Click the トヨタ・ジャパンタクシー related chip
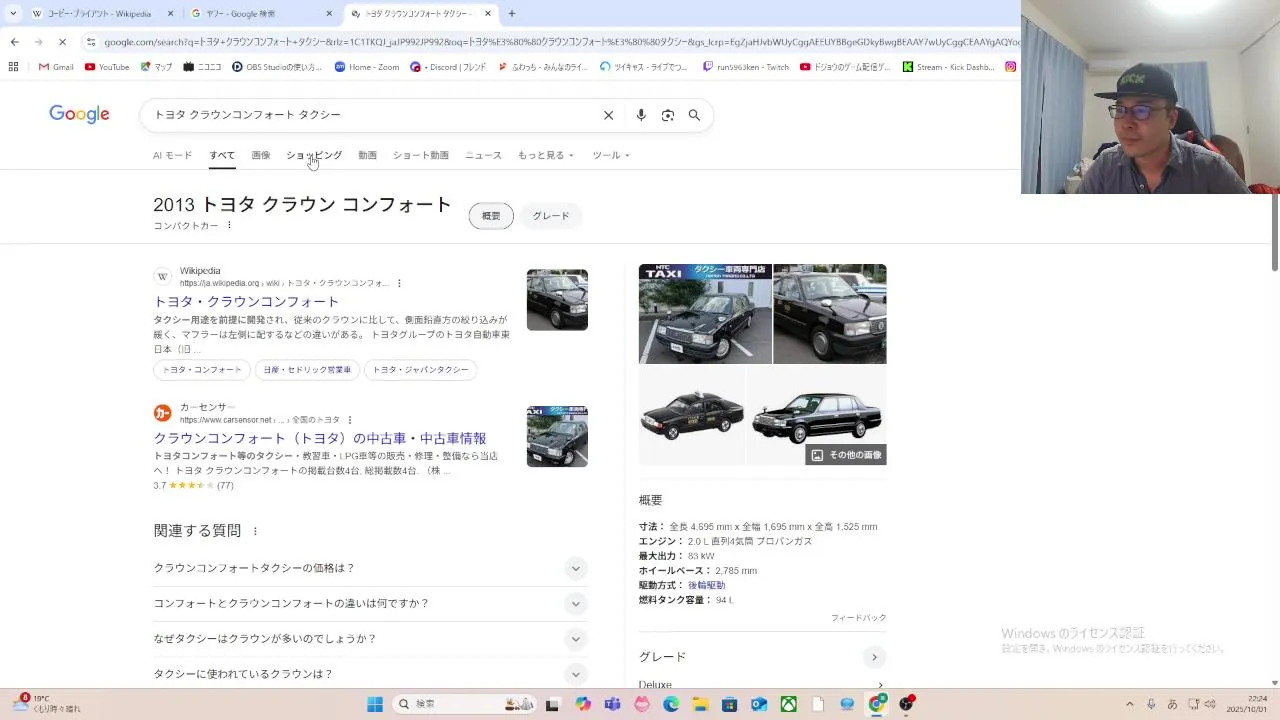1280x720 pixels. [420, 370]
